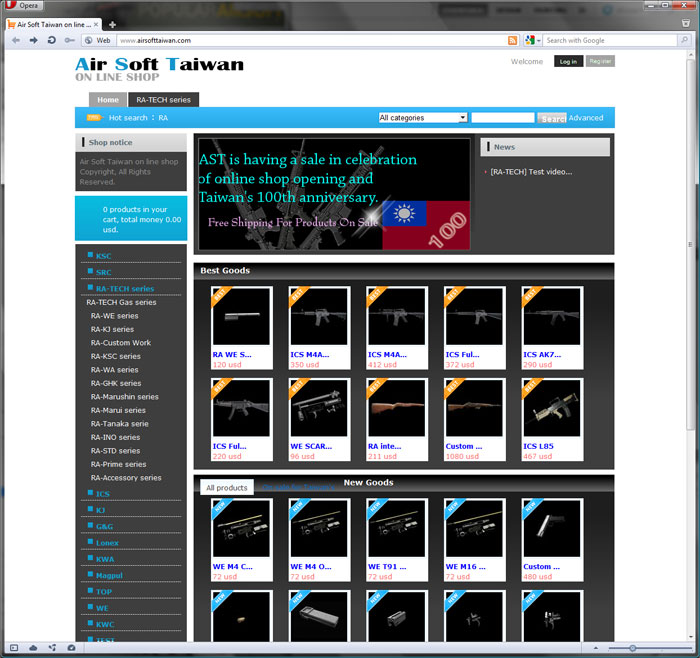Screen dimensions: 700x658
Task: Click the Taiwan 100th anniversary sale banner
Action: (x=334, y=194)
